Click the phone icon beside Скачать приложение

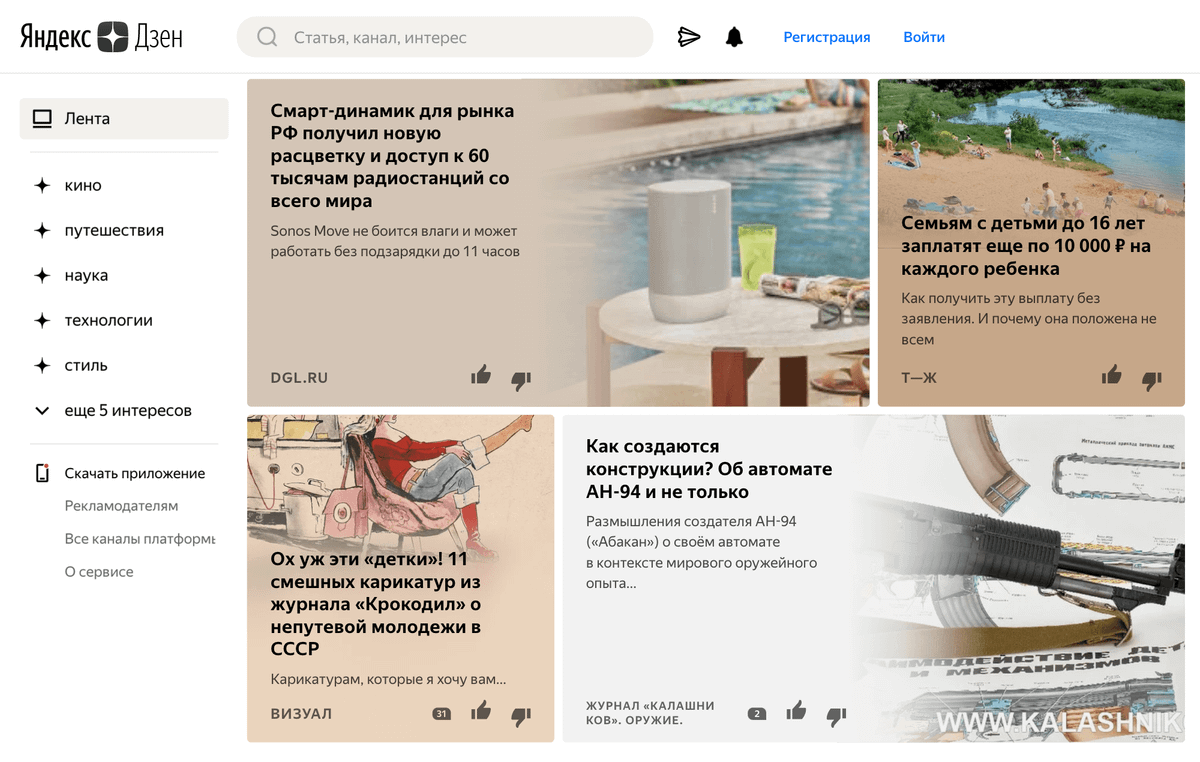[x=42, y=473]
